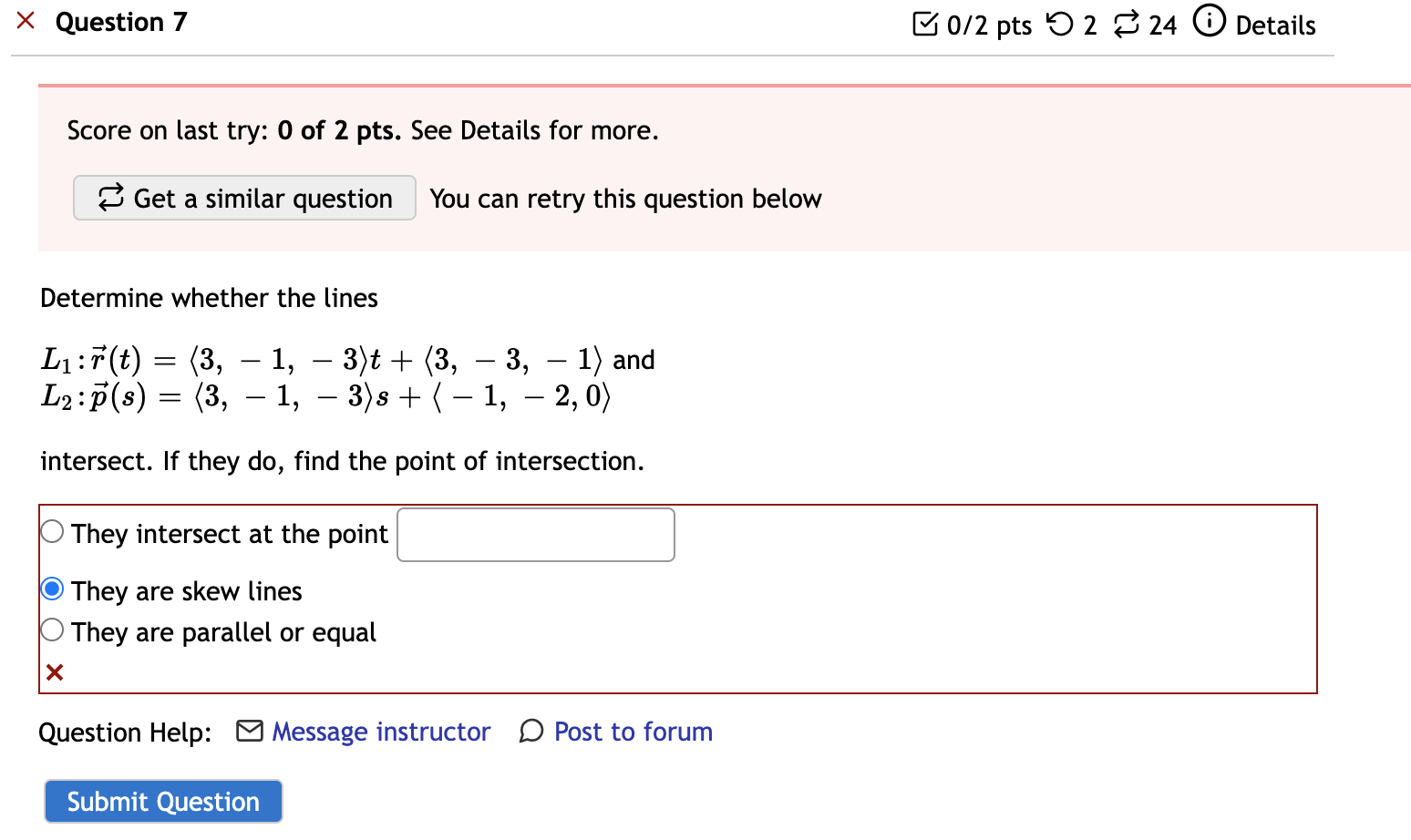
Task: Click the Submit Question button
Action: pyautogui.click(x=162, y=801)
